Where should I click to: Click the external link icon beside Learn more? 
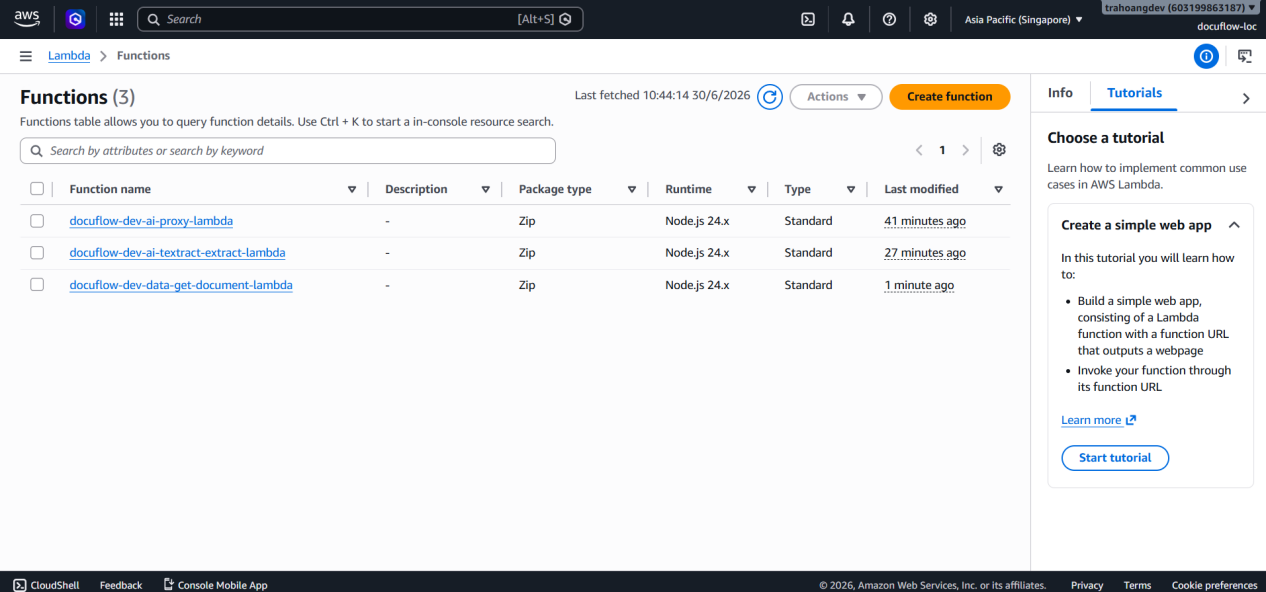click(x=1131, y=420)
